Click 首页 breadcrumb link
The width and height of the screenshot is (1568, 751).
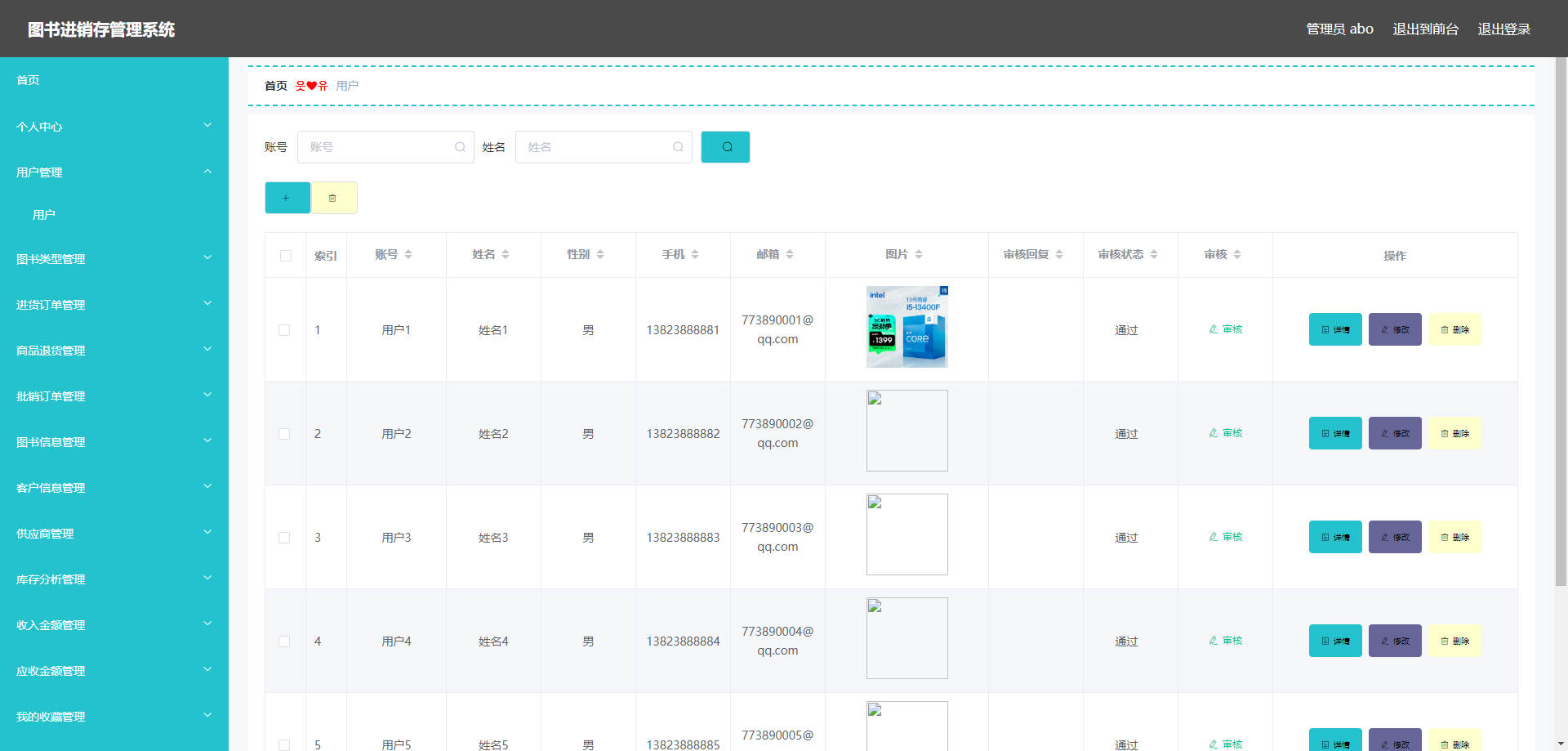pos(276,86)
